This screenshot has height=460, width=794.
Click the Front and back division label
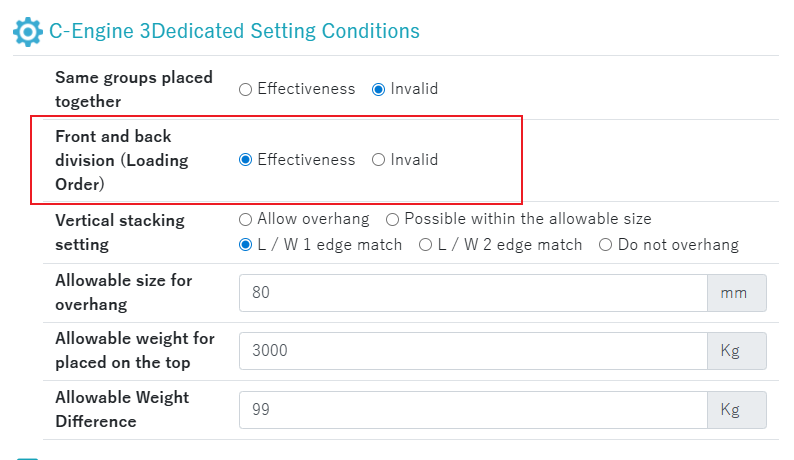[122, 160]
